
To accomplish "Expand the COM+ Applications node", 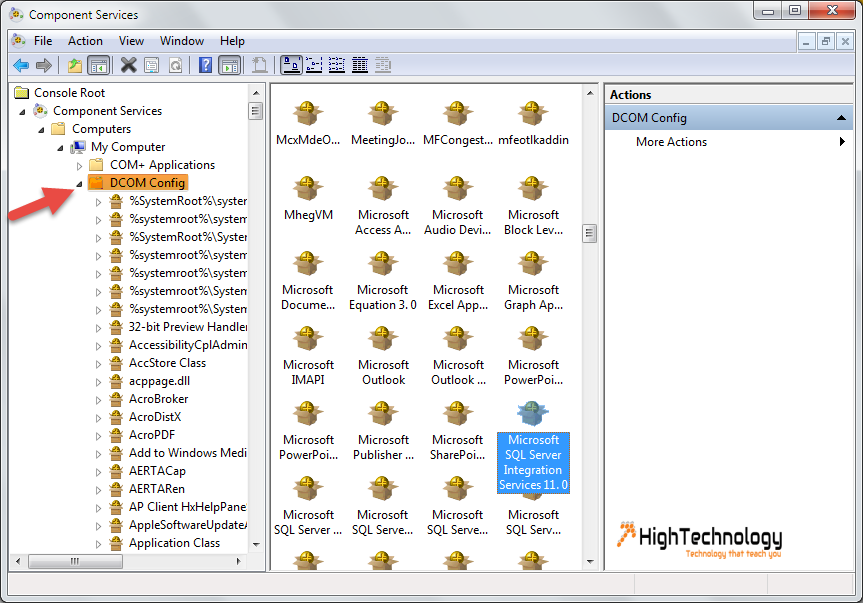I will [x=79, y=166].
